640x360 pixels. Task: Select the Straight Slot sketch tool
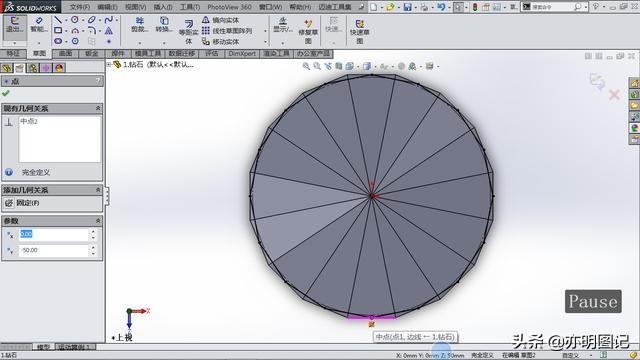[x=58, y=41]
